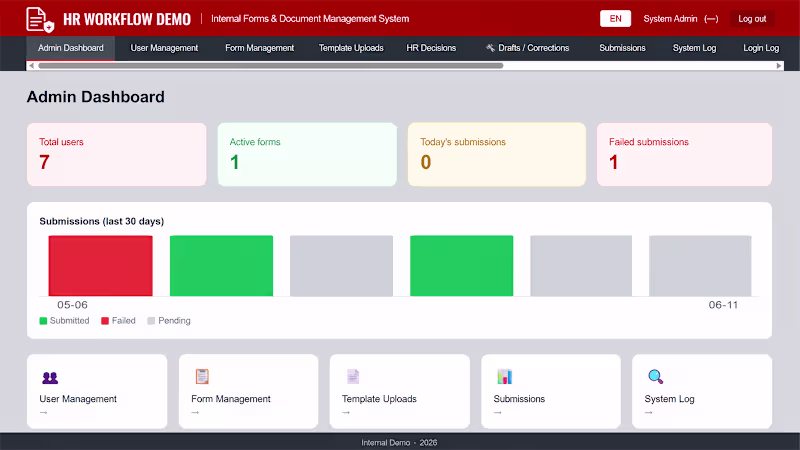Open the System Log navigation tab

pos(694,48)
